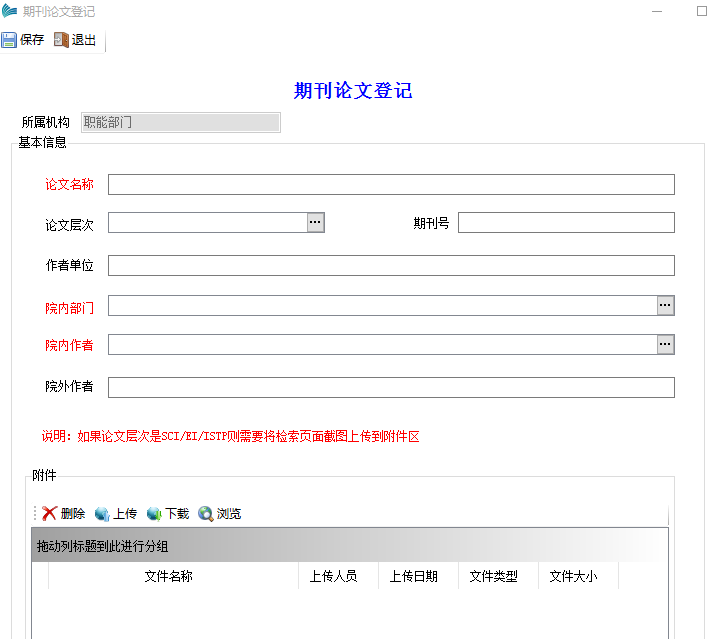Click the Upload (上传) globe icon
The width and height of the screenshot is (708, 639).
[102, 513]
